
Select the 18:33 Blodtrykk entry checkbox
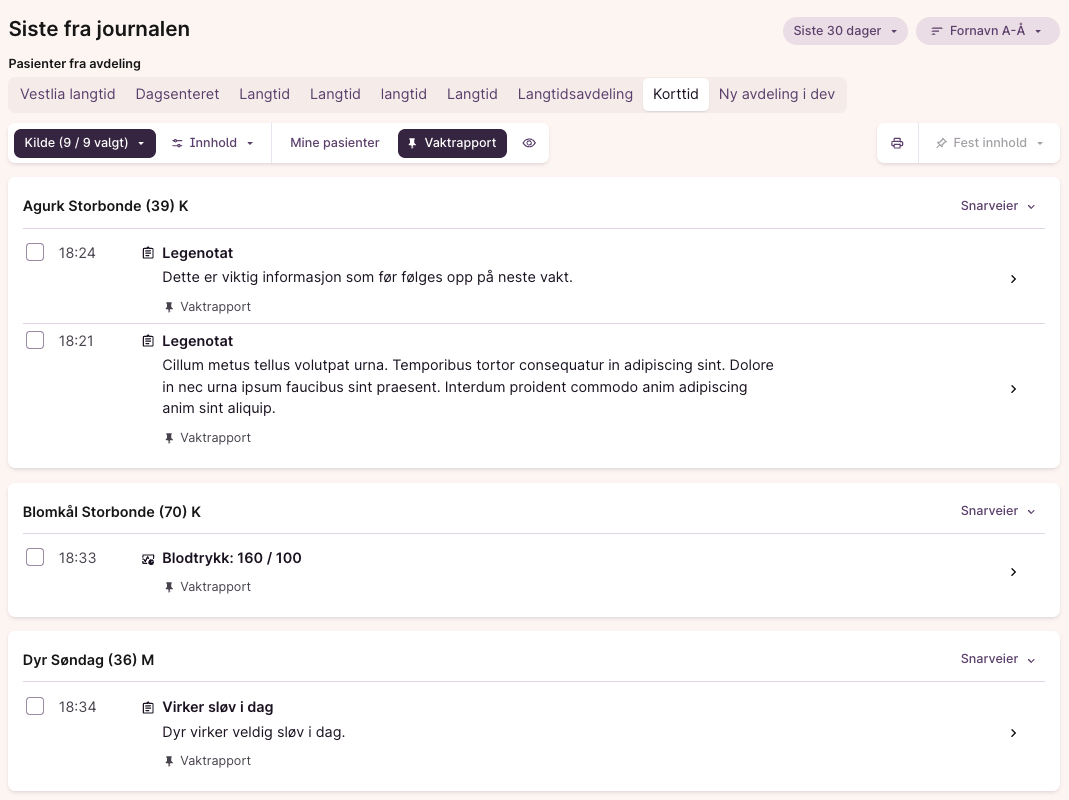(x=35, y=558)
